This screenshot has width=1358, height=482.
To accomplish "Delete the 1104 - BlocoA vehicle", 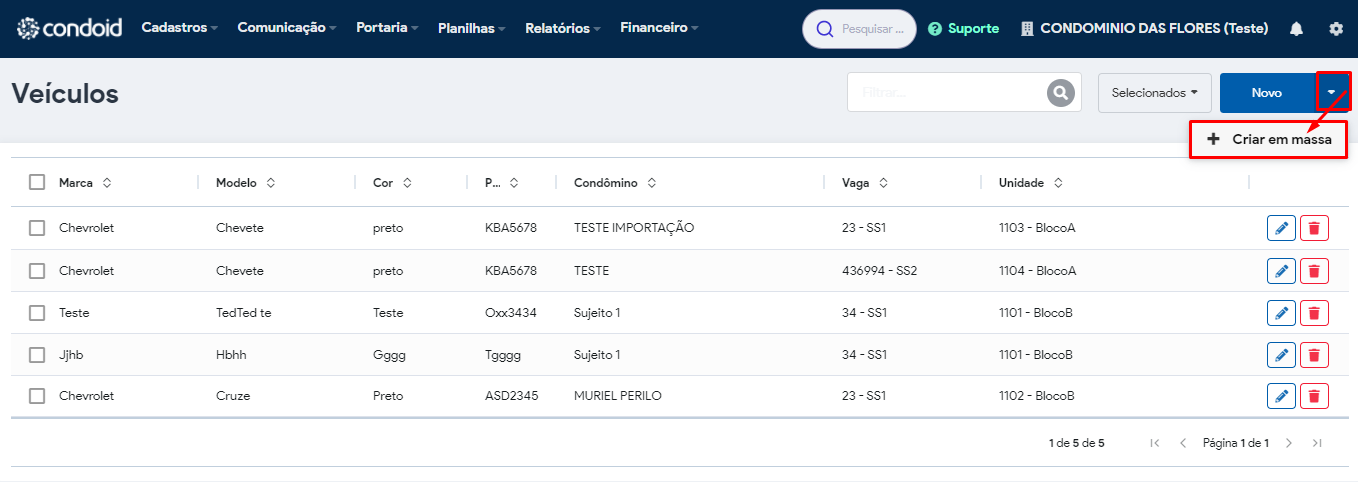I will click(x=1314, y=271).
